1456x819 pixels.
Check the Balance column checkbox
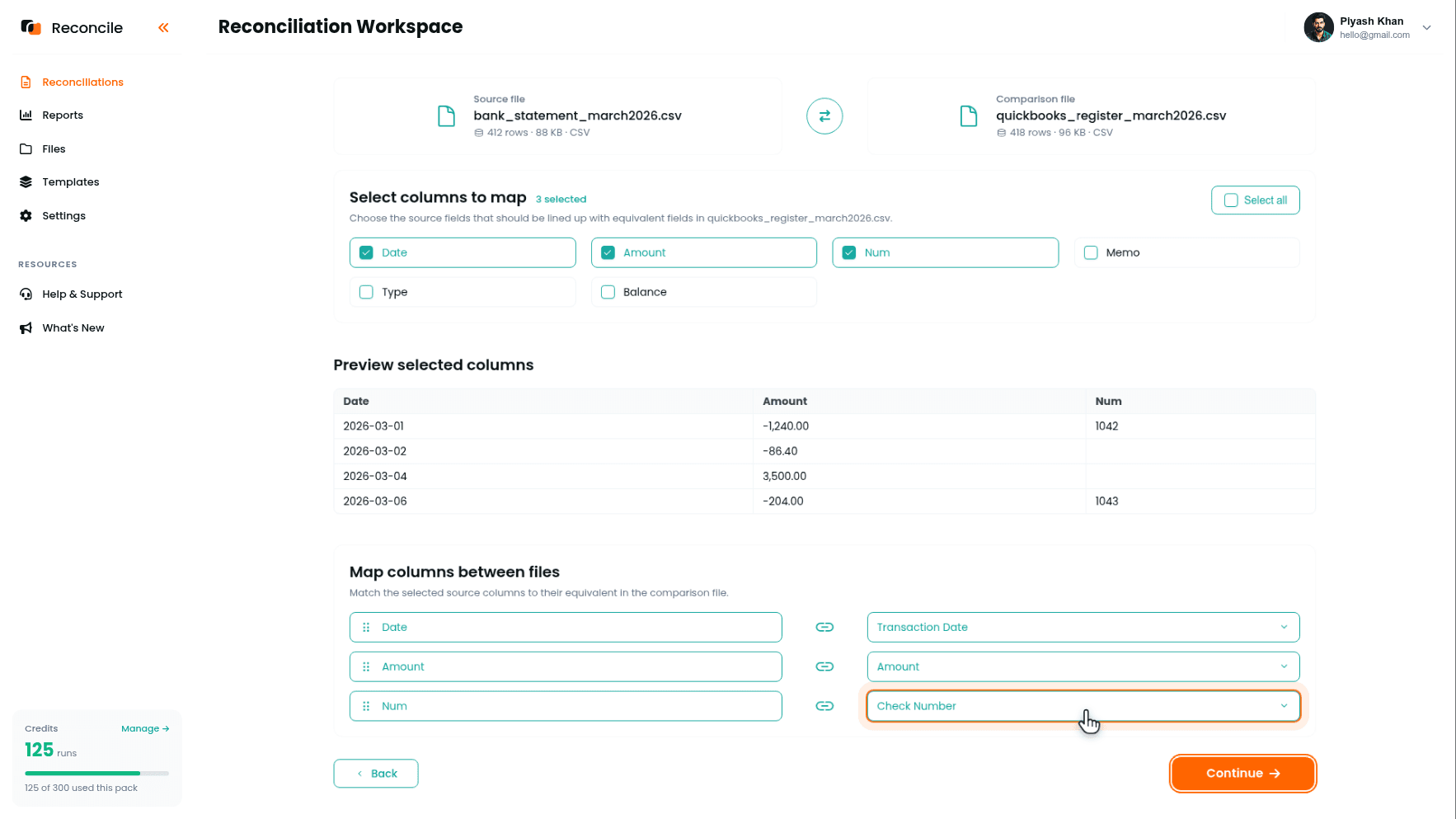(x=608, y=293)
